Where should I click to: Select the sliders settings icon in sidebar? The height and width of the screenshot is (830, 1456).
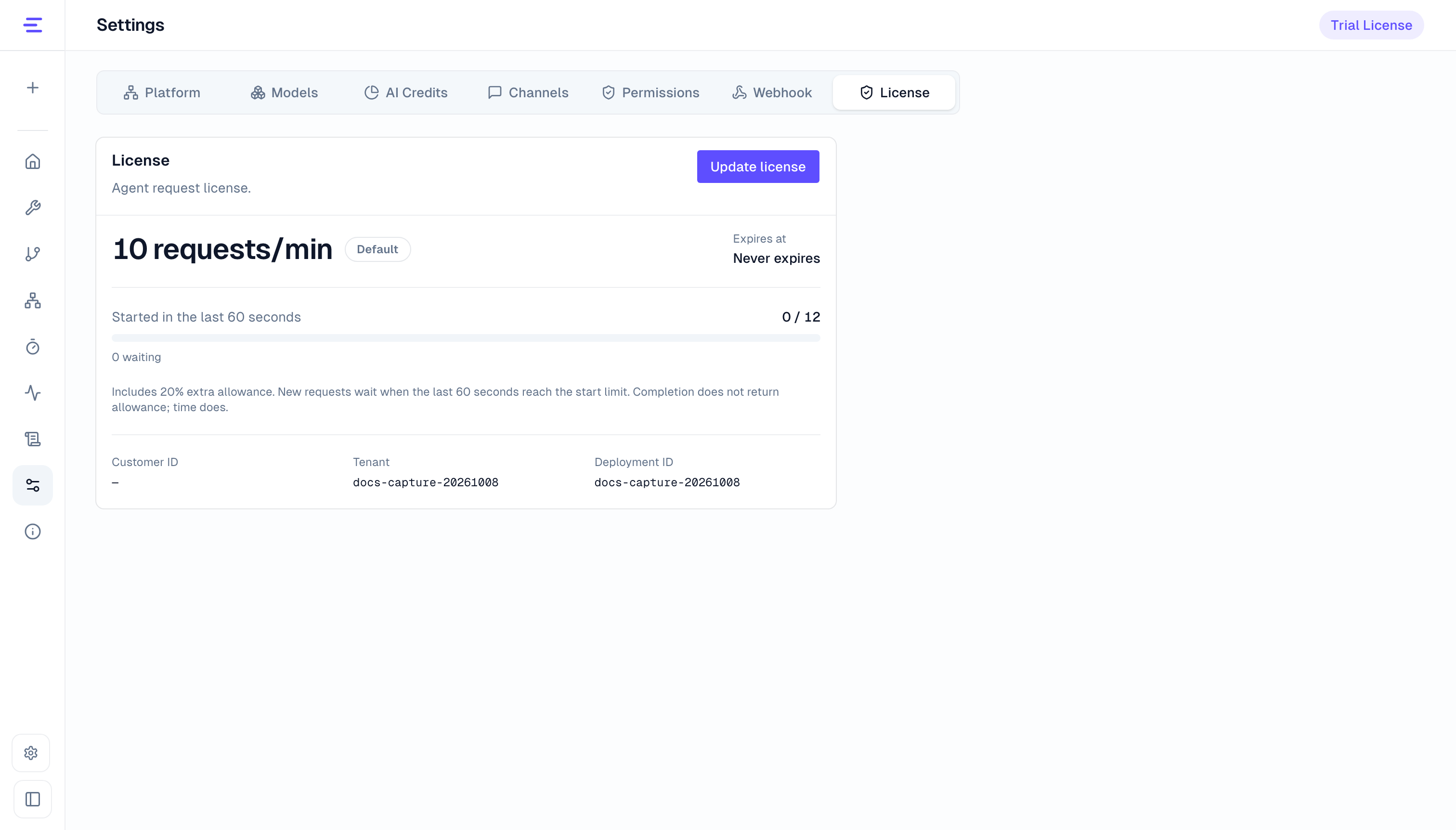(32, 485)
